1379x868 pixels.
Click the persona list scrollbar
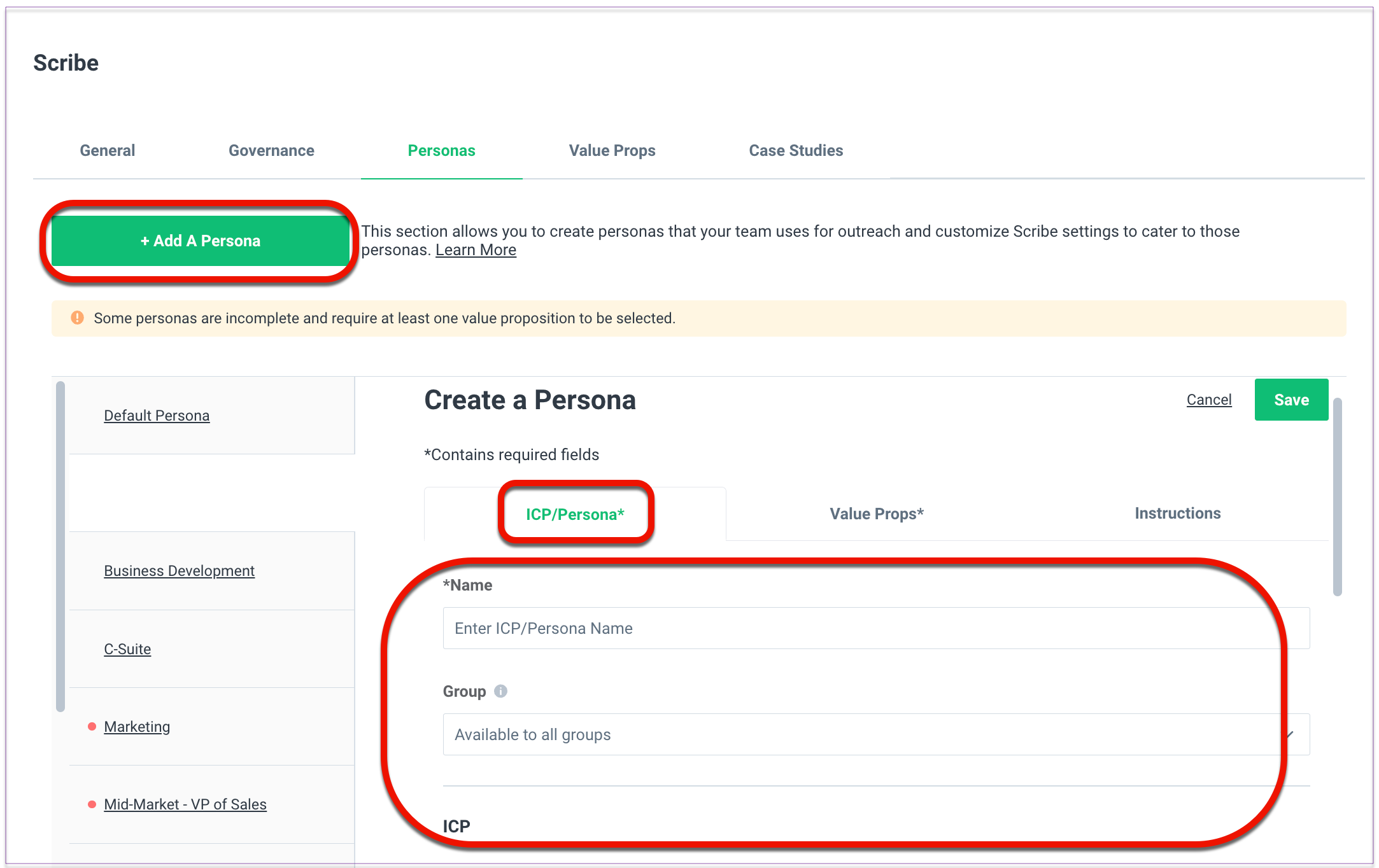[x=60, y=546]
